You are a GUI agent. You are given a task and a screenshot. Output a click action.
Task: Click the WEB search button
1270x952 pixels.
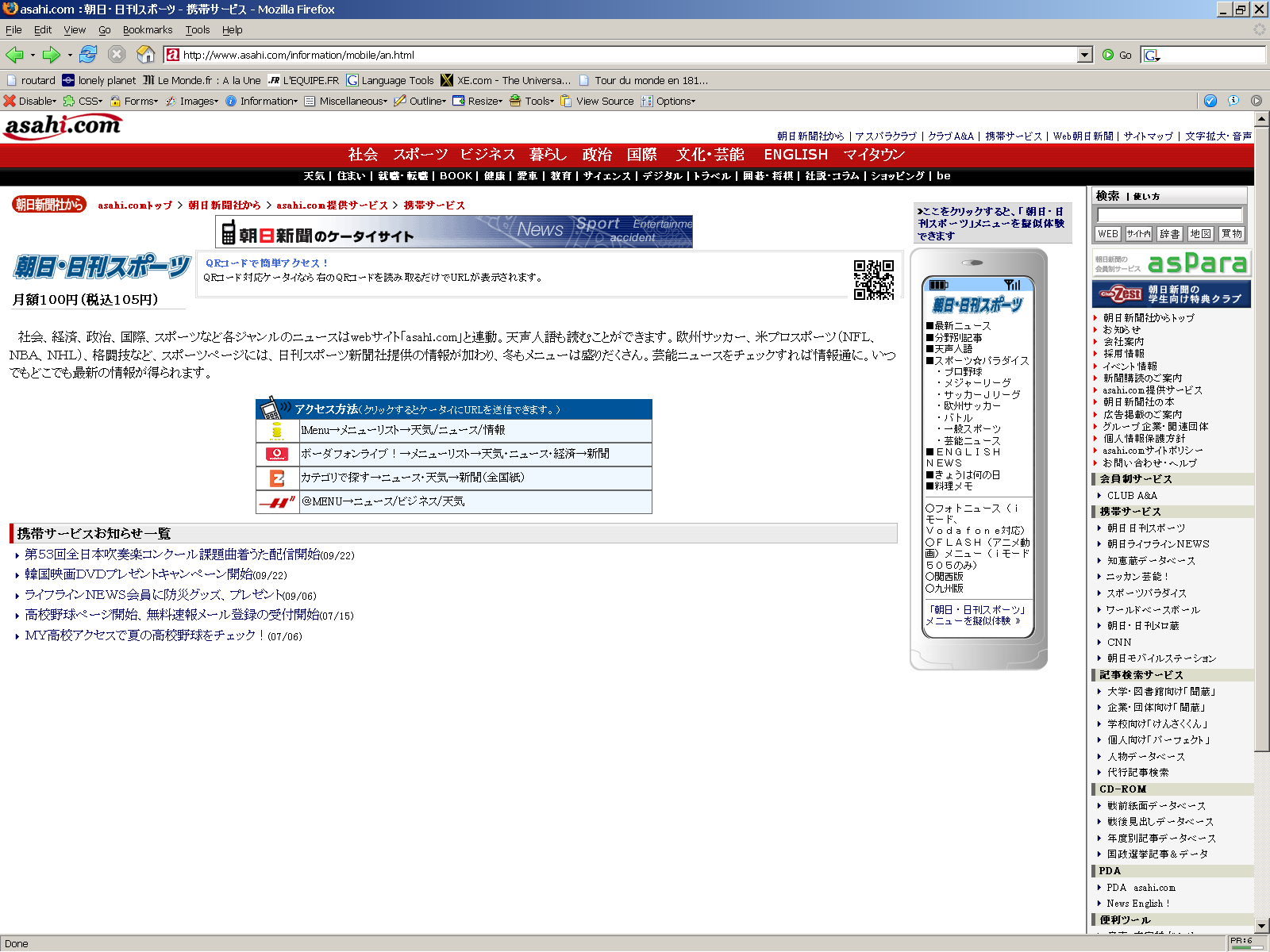click(x=1108, y=234)
